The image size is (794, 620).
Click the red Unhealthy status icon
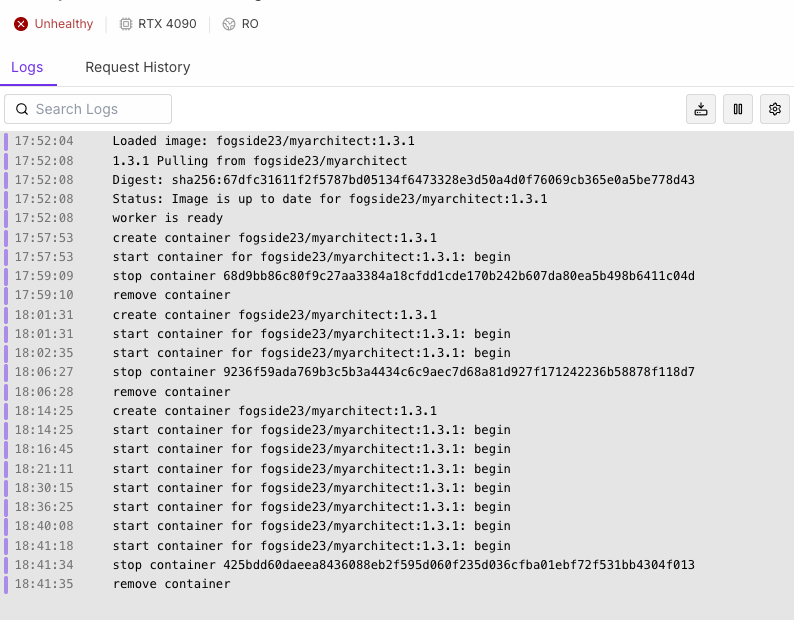click(21, 24)
